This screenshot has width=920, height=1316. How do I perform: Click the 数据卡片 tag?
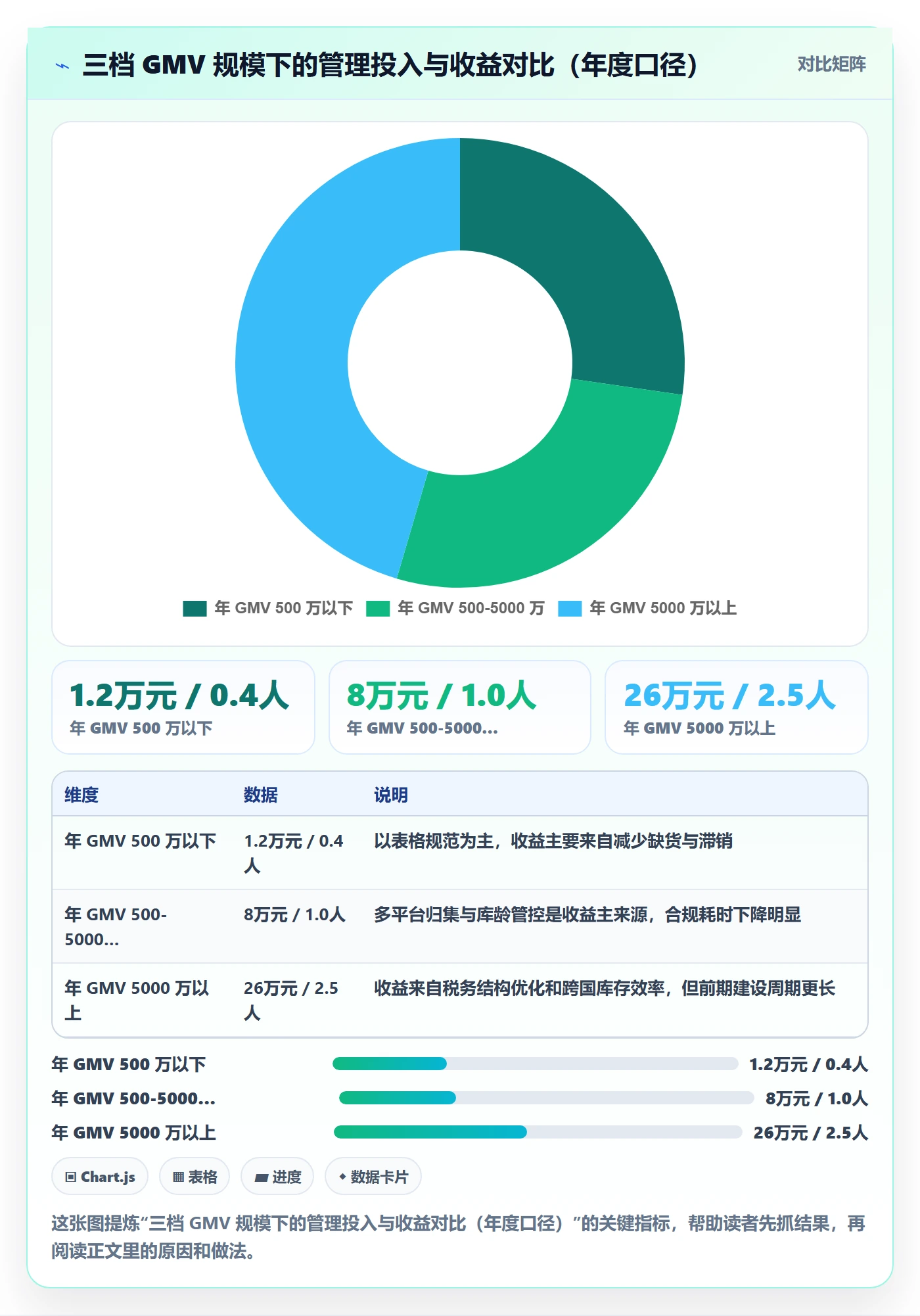click(x=373, y=1177)
